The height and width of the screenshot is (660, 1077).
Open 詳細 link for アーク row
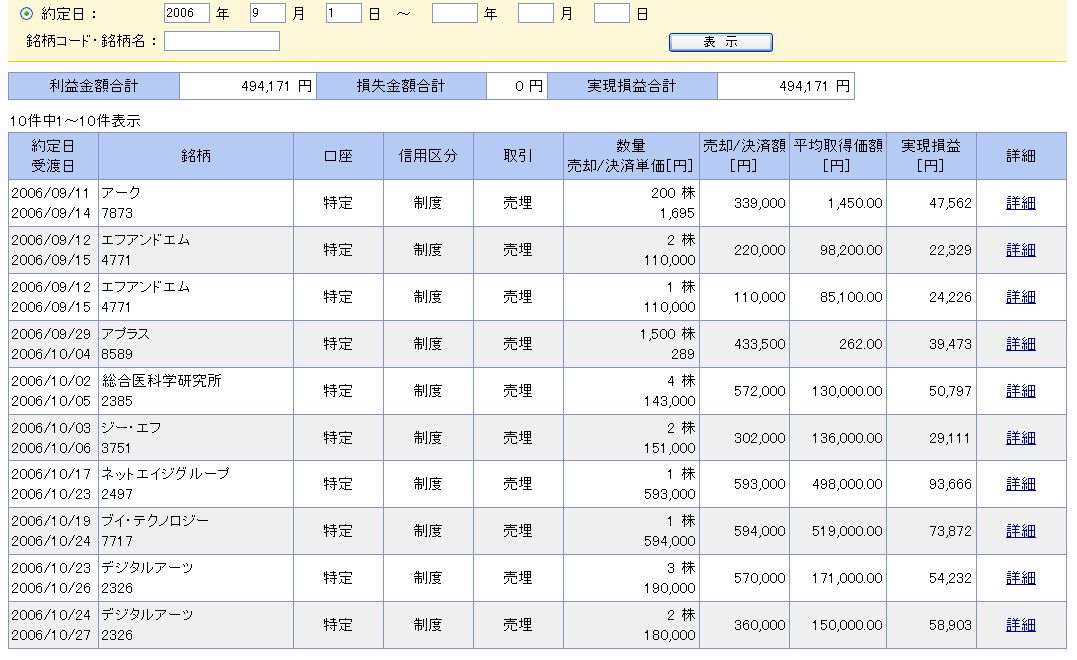1020,203
